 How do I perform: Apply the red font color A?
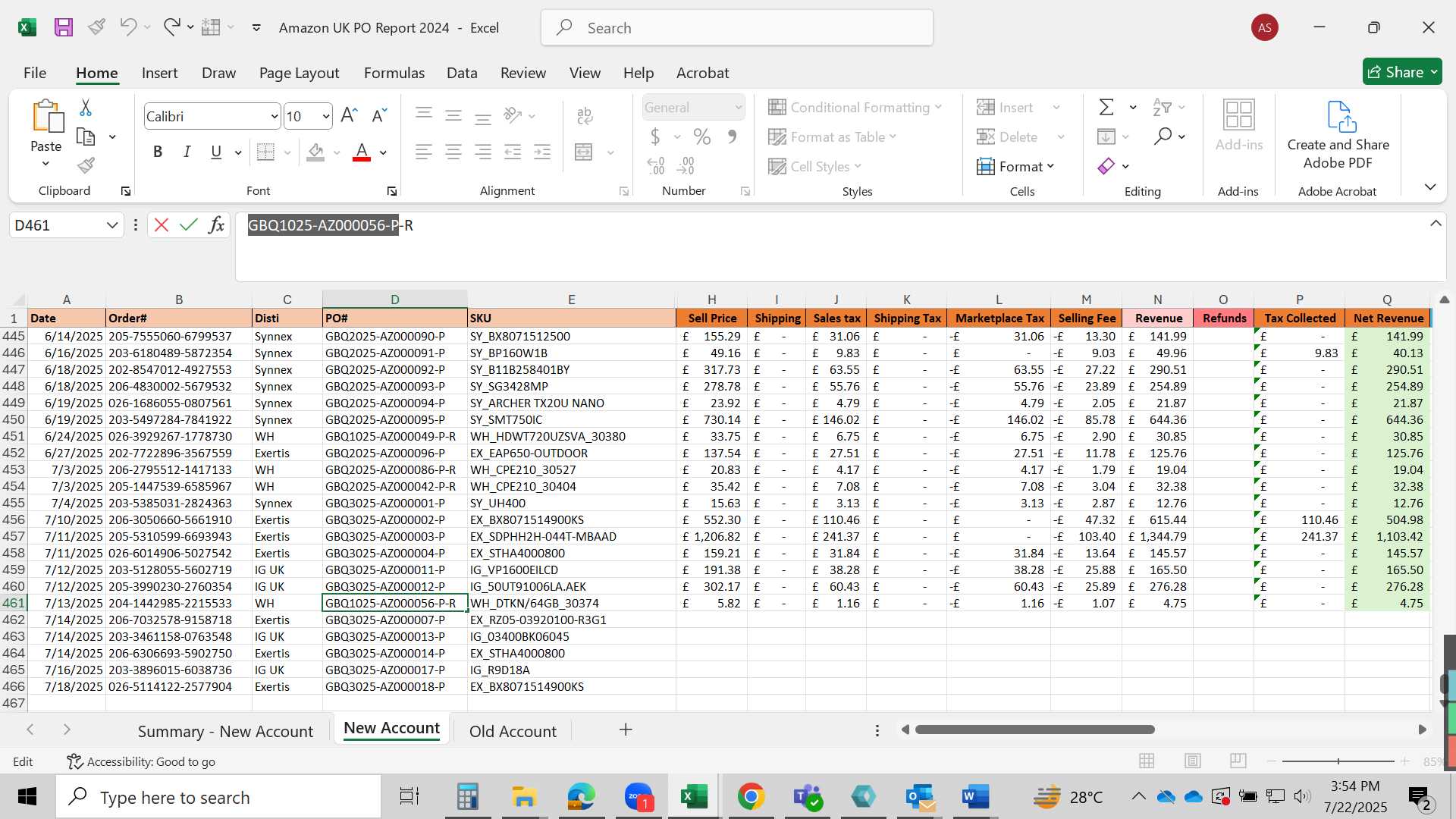click(362, 152)
